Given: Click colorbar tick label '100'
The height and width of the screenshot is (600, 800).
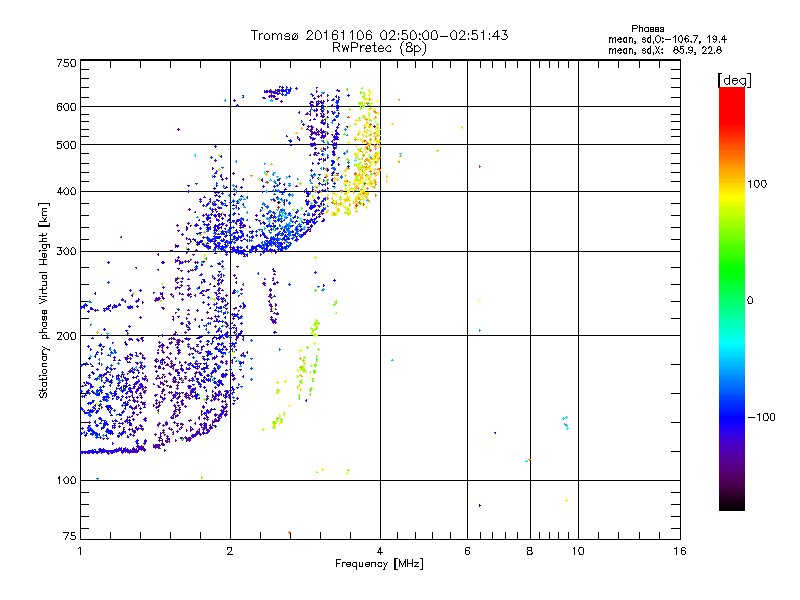Looking at the screenshot, I should point(757,184).
